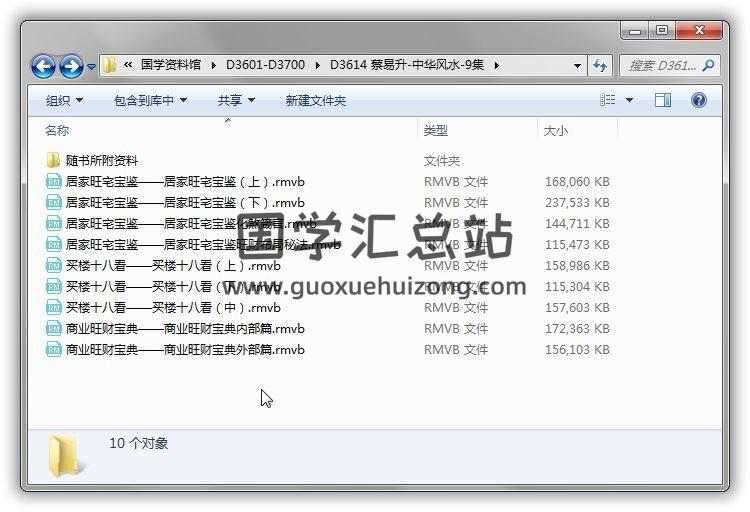Expand arrow after D3601-D3700 breadcrumb
Image resolution: width=750 pixels, height=512 pixels.
[318, 65]
